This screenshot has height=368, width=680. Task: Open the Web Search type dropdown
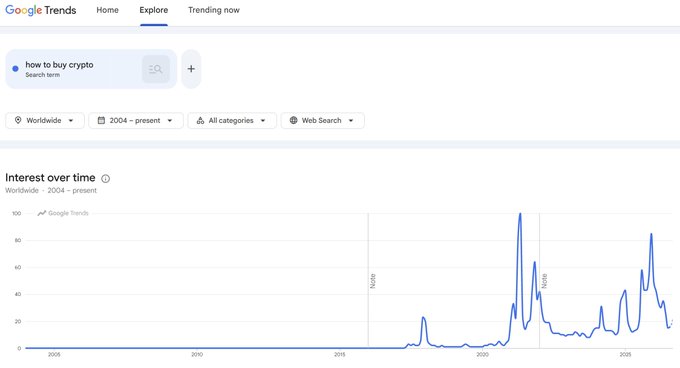(322, 120)
